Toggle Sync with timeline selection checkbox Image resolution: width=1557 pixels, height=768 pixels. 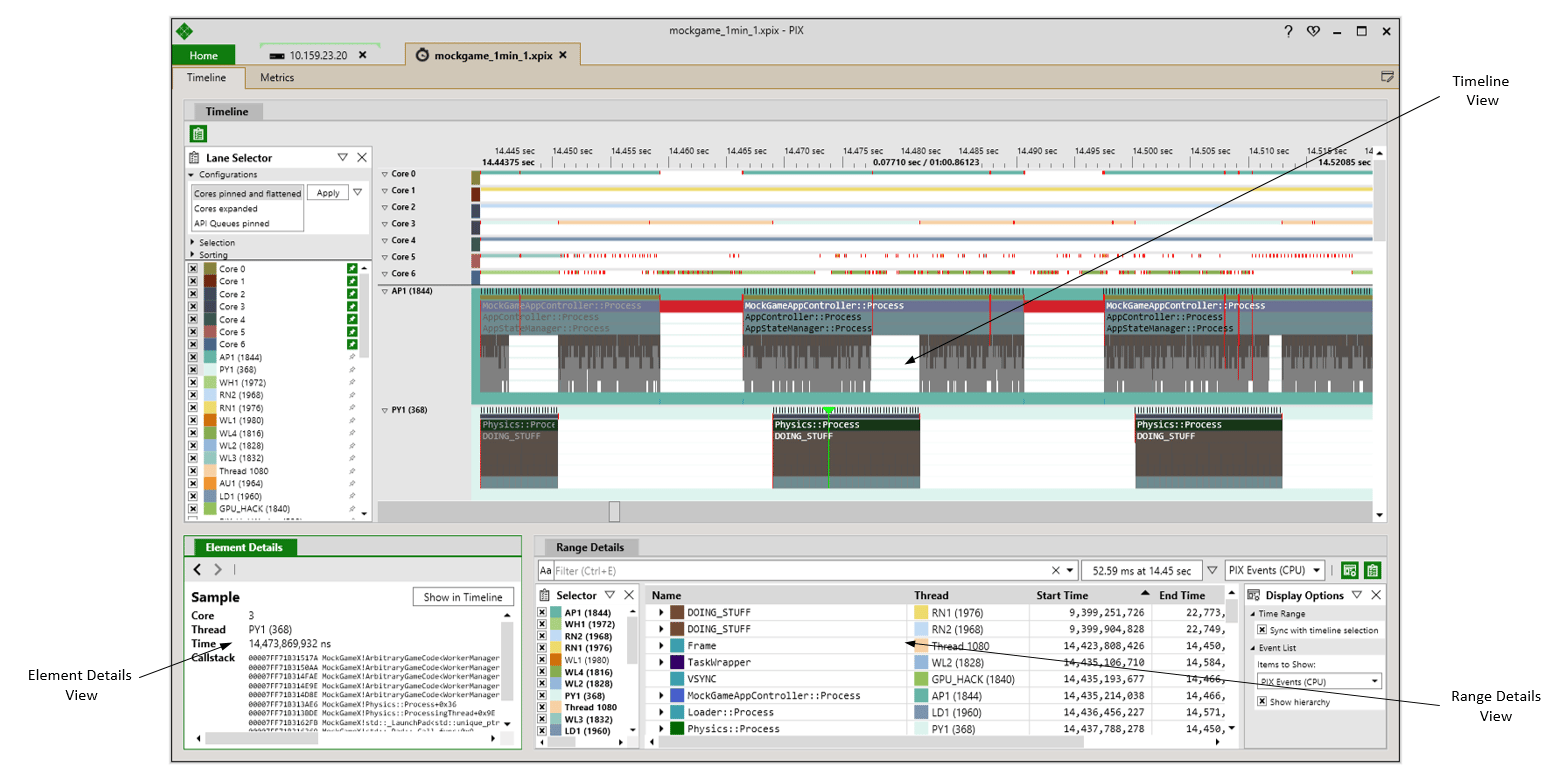(x=1262, y=630)
